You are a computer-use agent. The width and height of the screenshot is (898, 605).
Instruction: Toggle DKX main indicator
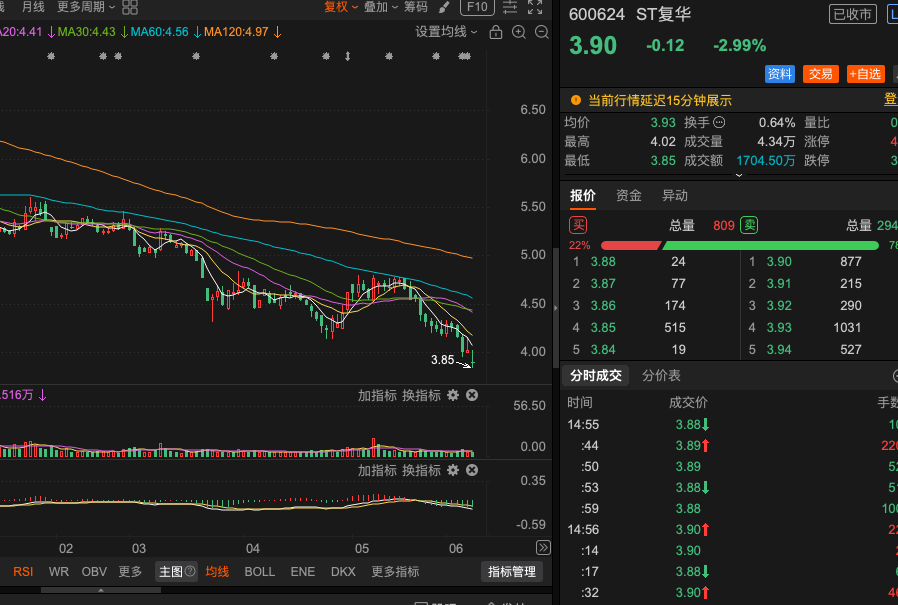pyautogui.click(x=343, y=572)
